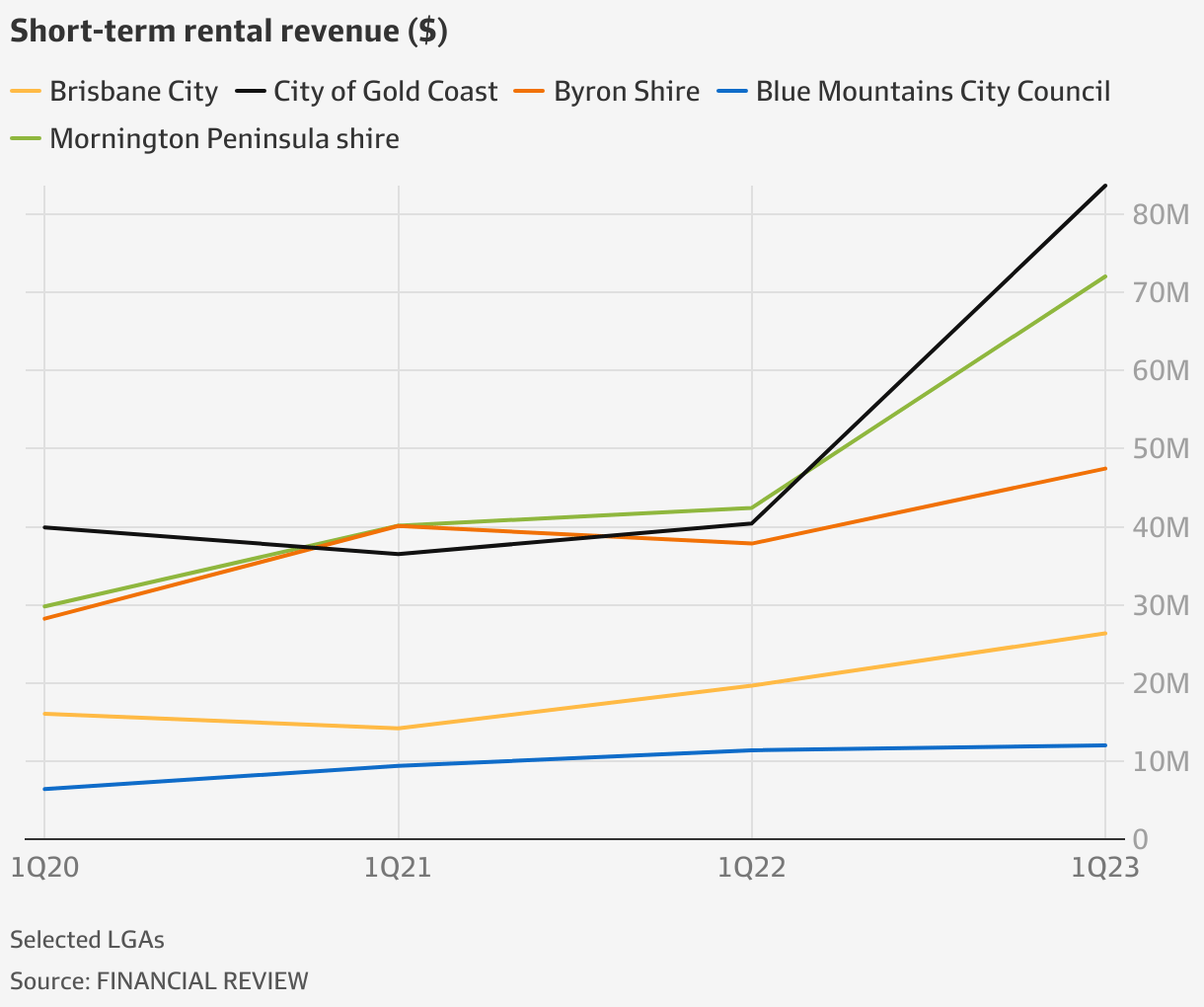
Task: Click the orange Byron Shire line endpoint
Action: click(x=1103, y=468)
